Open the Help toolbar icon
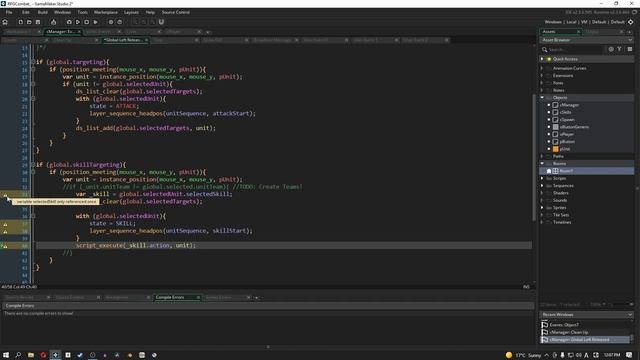640x360 pixels. pyautogui.click(x=120, y=22)
